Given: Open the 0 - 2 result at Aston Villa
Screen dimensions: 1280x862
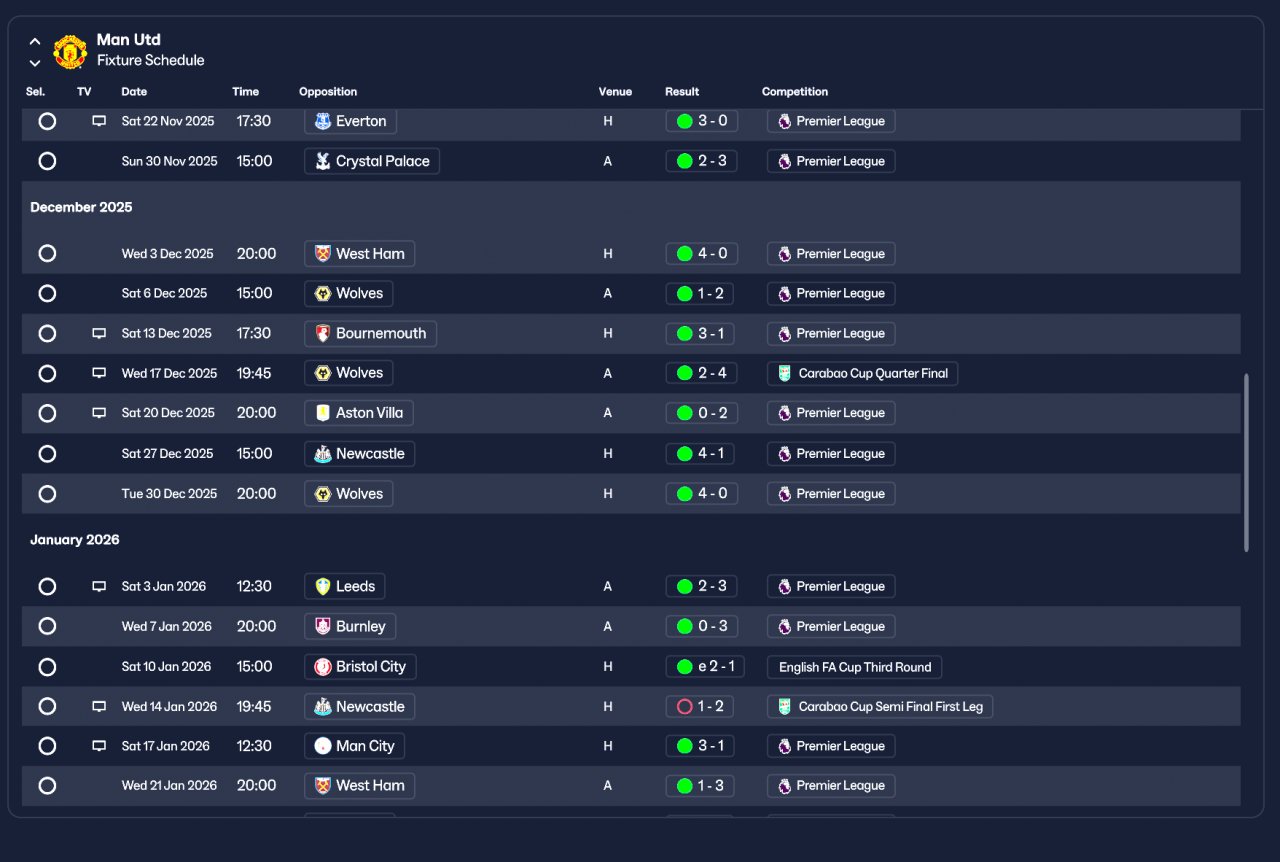Looking at the screenshot, I should (x=702, y=413).
